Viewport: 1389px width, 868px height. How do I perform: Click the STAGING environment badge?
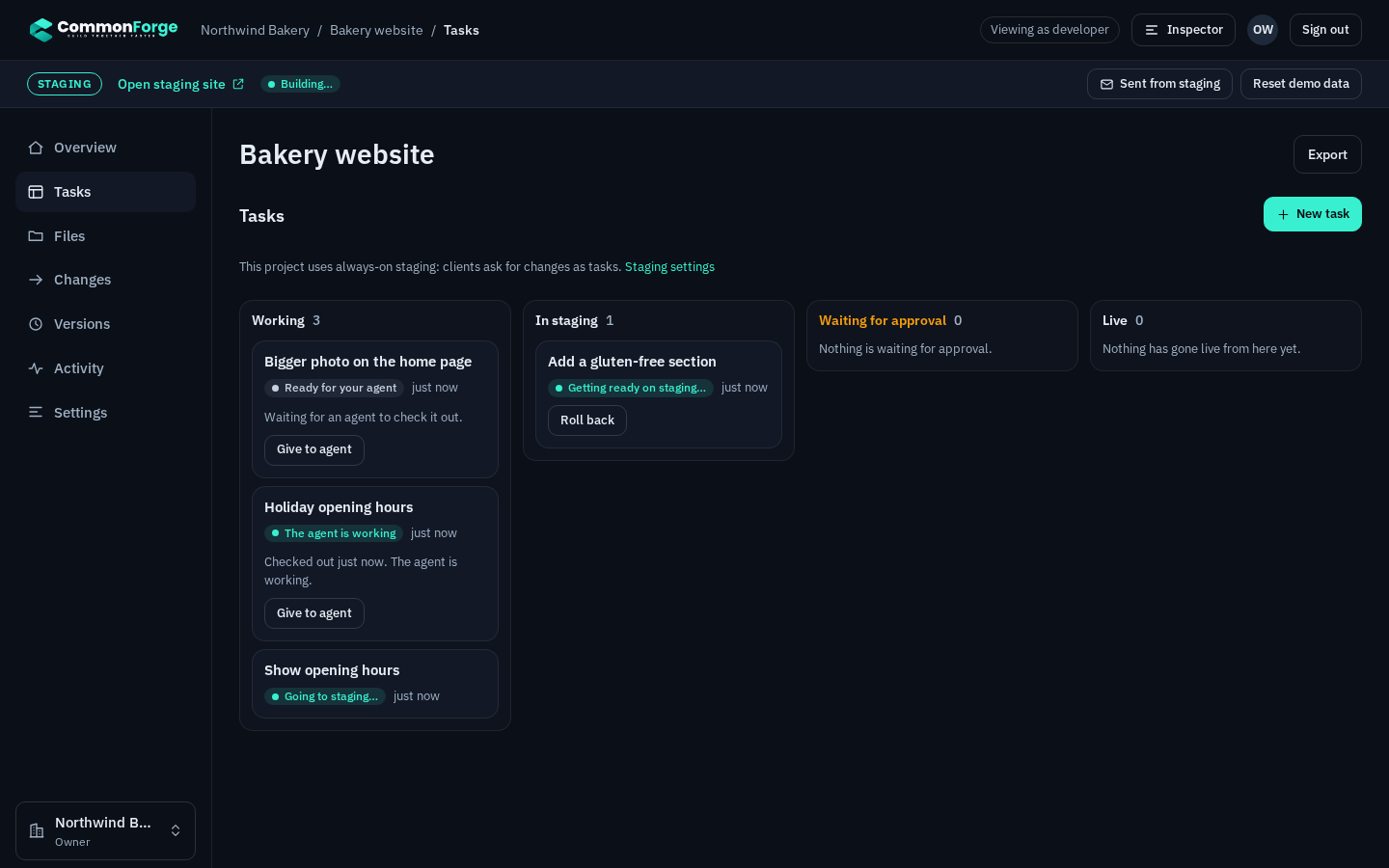(x=65, y=84)
